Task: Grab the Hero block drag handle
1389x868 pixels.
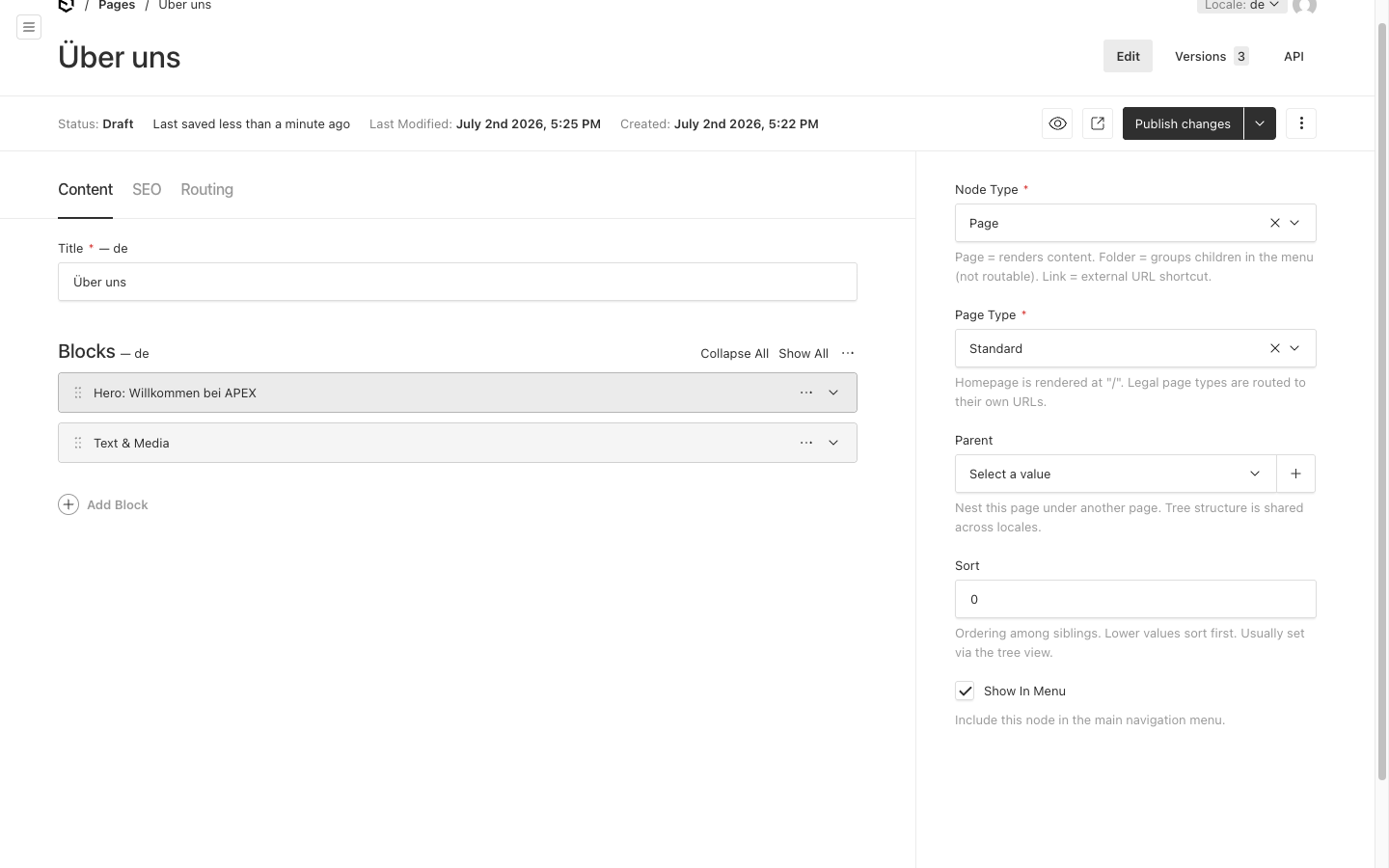Action: point(78,393)
